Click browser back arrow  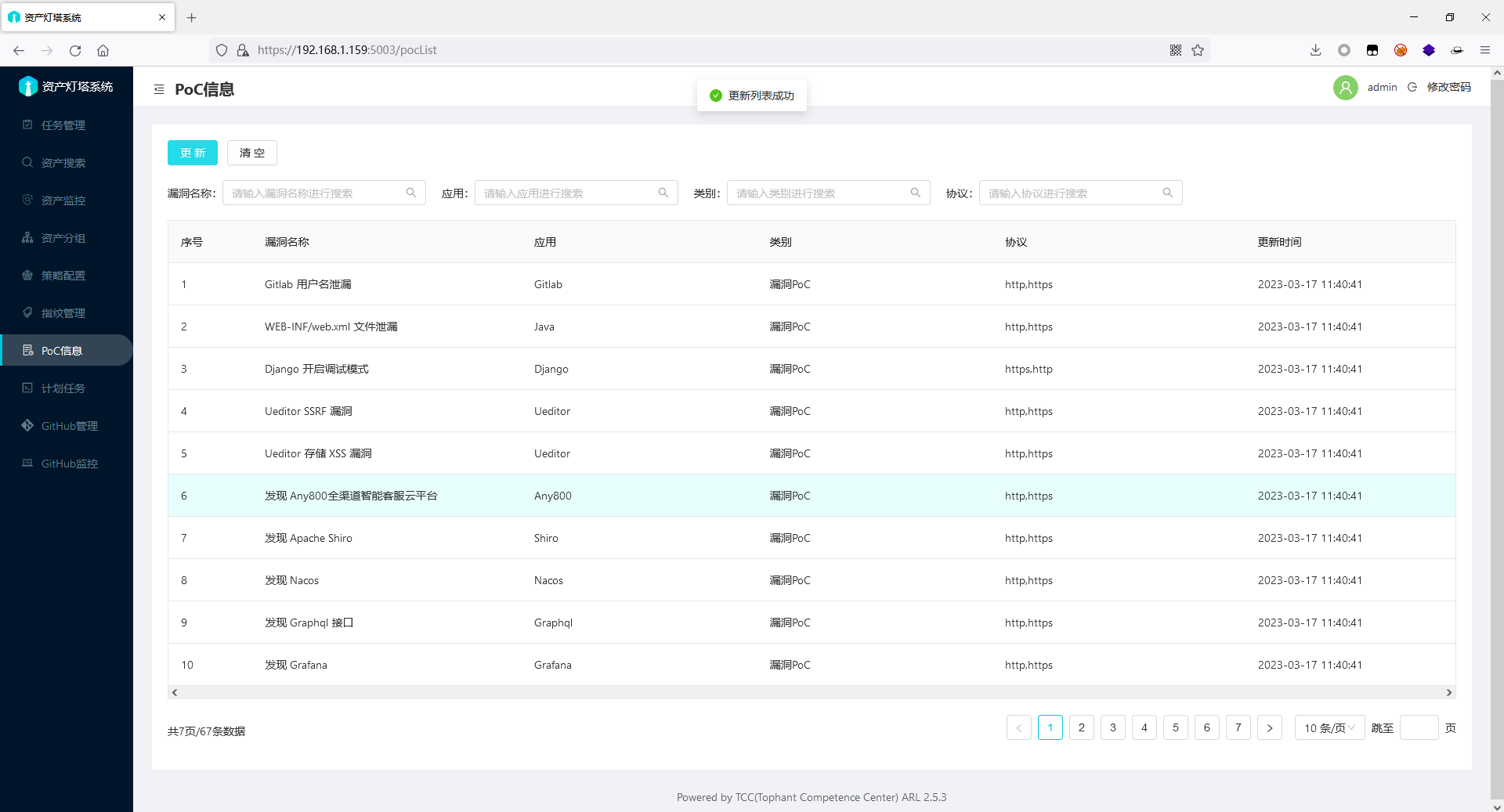point(19,50)
